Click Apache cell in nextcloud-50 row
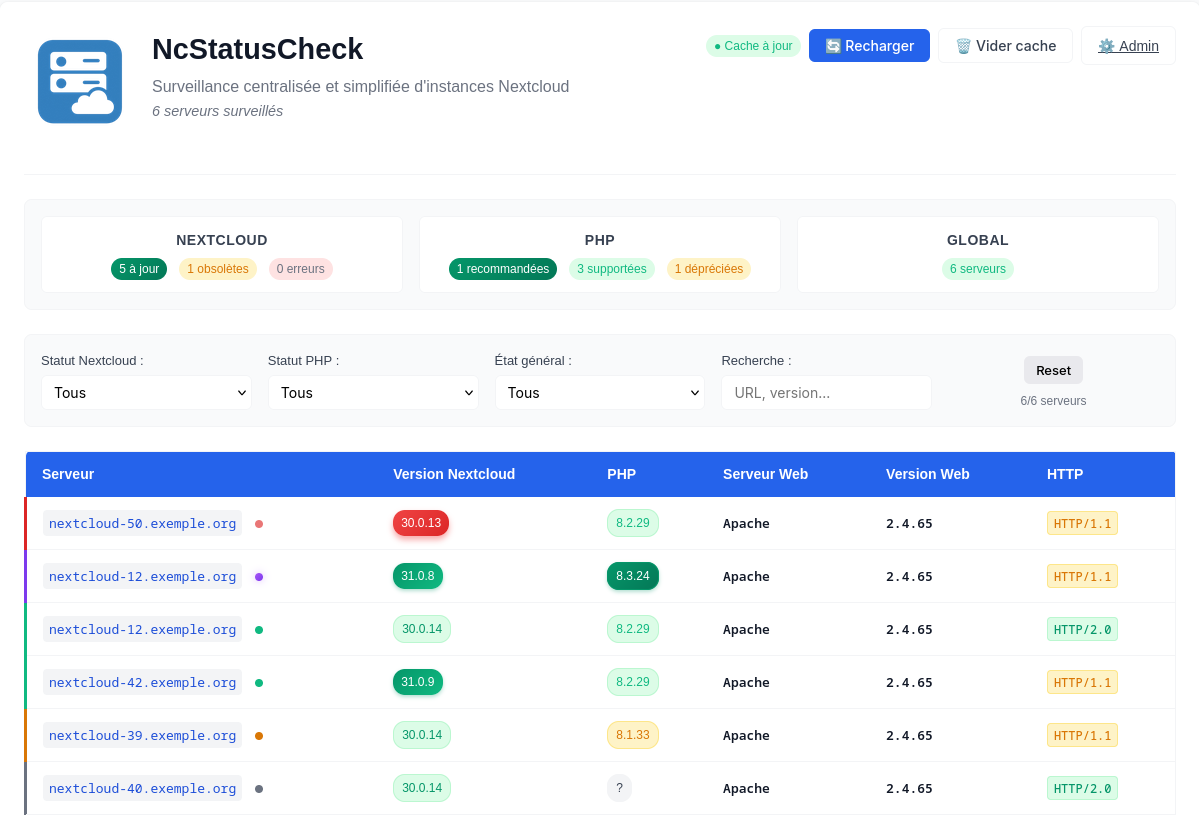This screenshot has height=834, width=1199. click(746, 524)
